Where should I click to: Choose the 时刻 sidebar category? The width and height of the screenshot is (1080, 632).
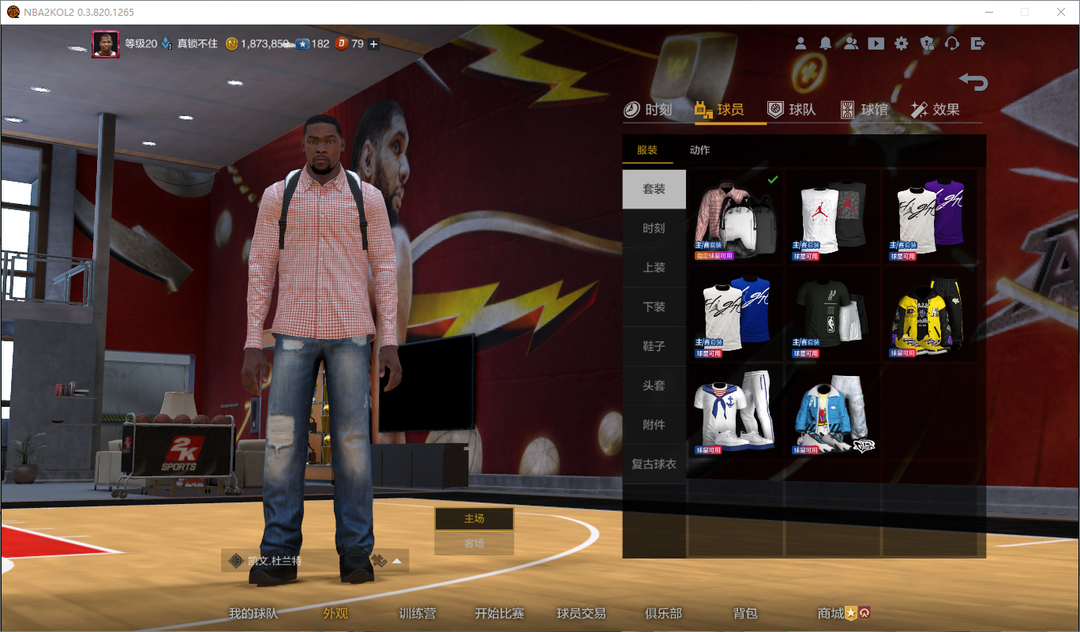tap(654, 228)
